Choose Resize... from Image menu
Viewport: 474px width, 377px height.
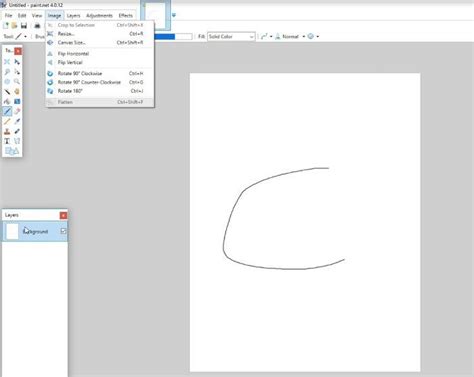(x=100, y=34)
